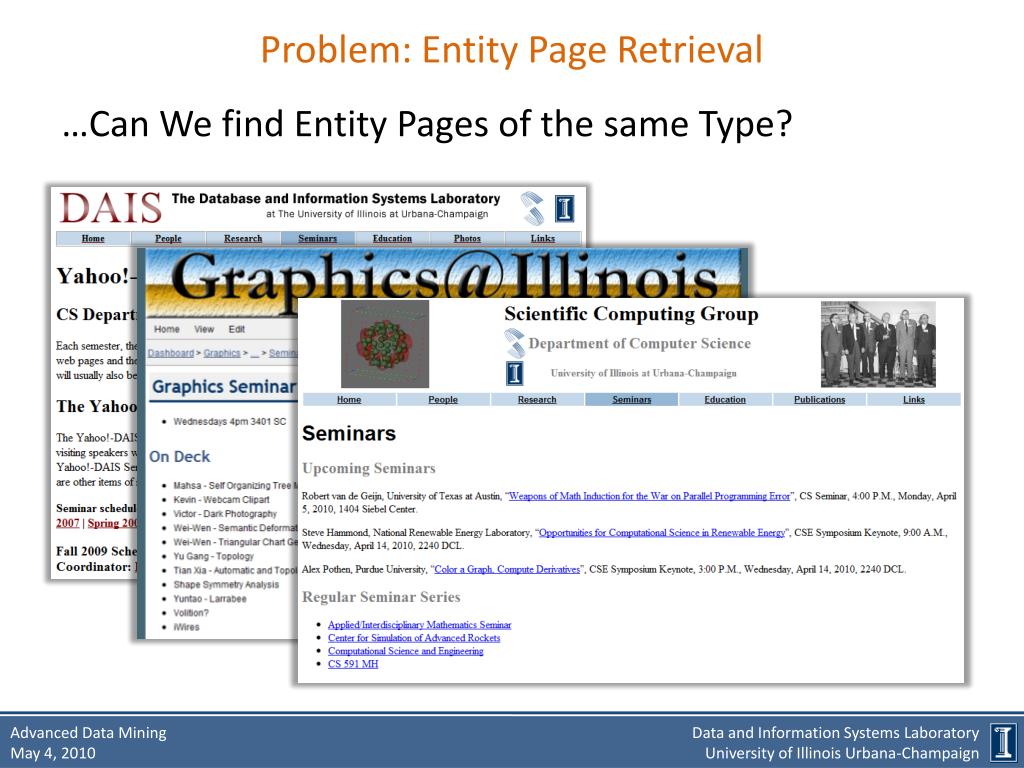Open Links tab in DAIS page
1024x768 pixels.
[543, 238]
